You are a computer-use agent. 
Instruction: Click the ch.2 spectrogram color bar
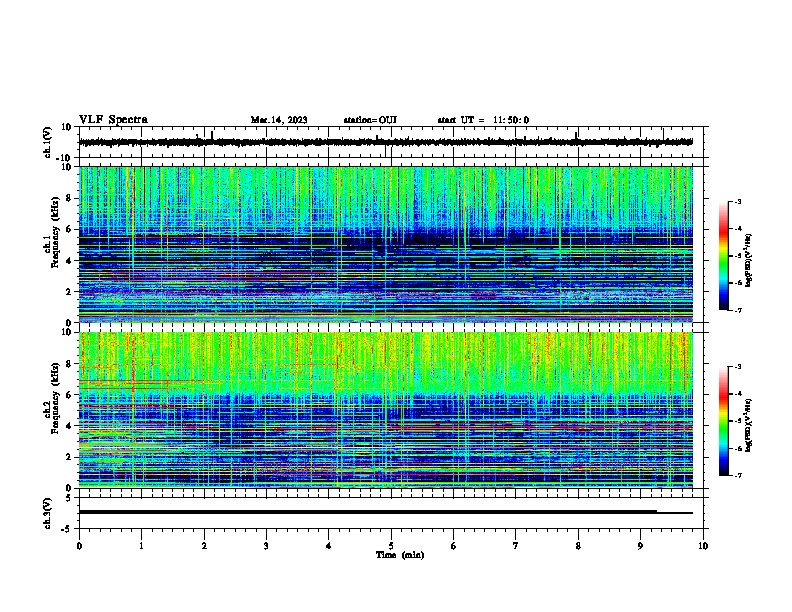click(x=724, y=421)
